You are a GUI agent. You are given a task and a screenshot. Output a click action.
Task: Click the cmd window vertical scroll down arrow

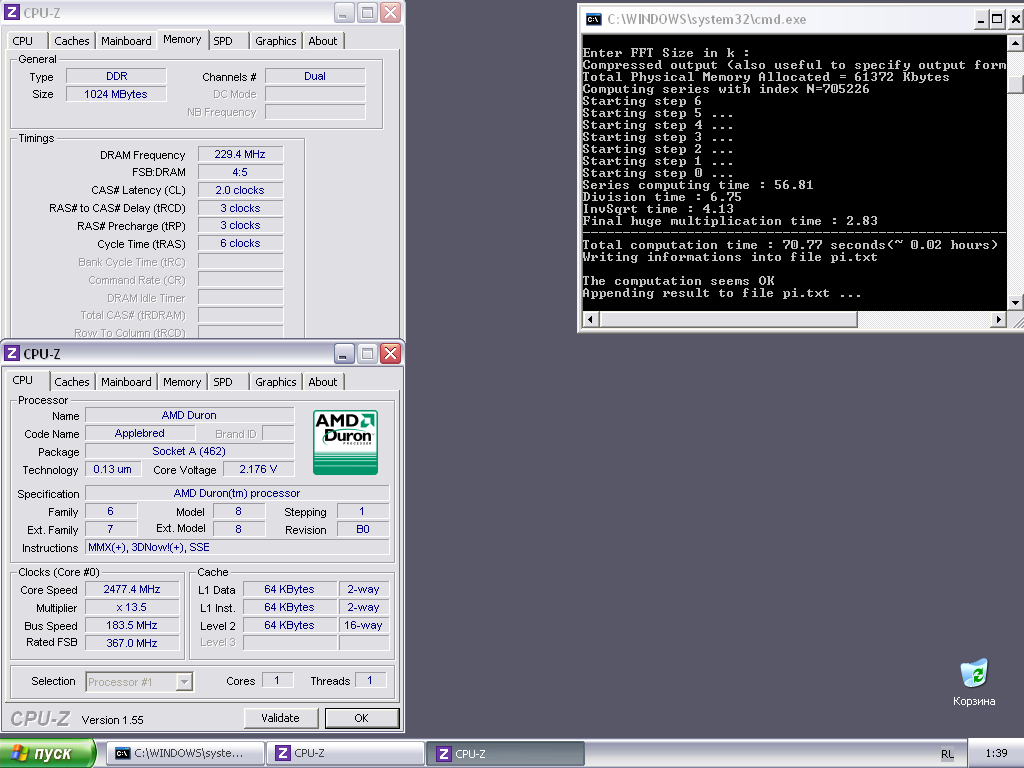1015,302
